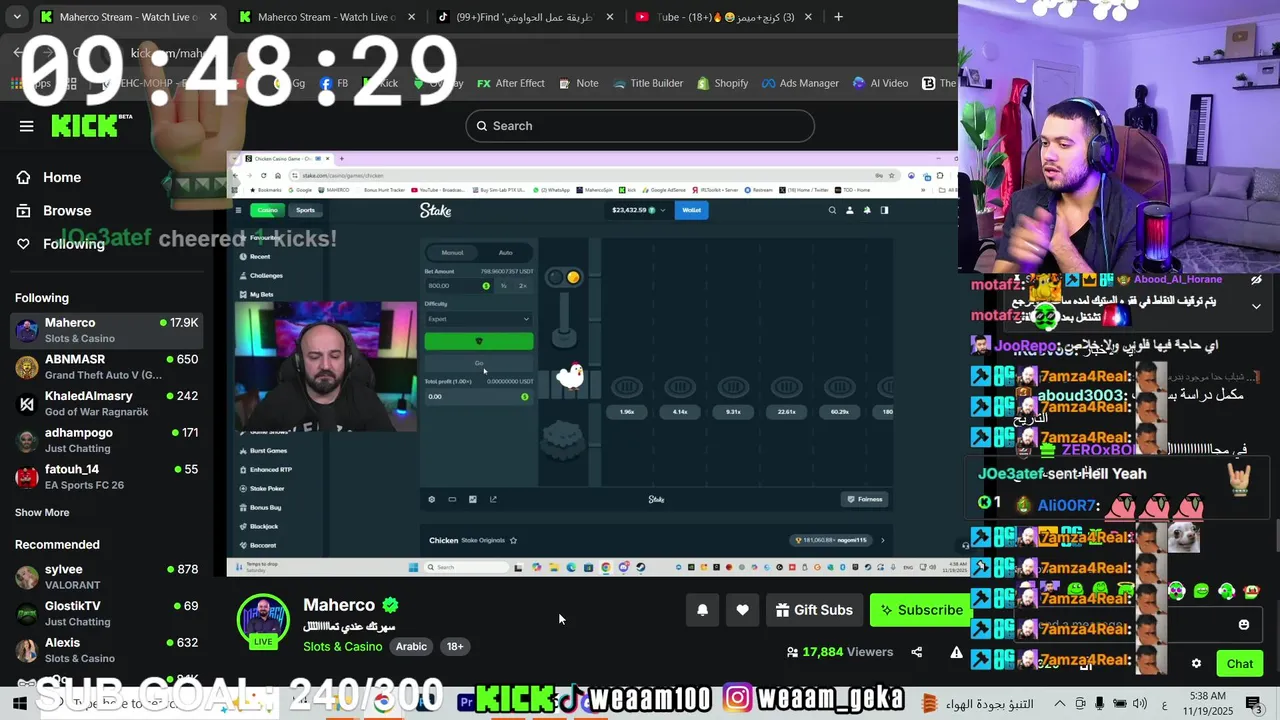Click Maherco's verified badge

pyautogui.click(x=390, y=605)
